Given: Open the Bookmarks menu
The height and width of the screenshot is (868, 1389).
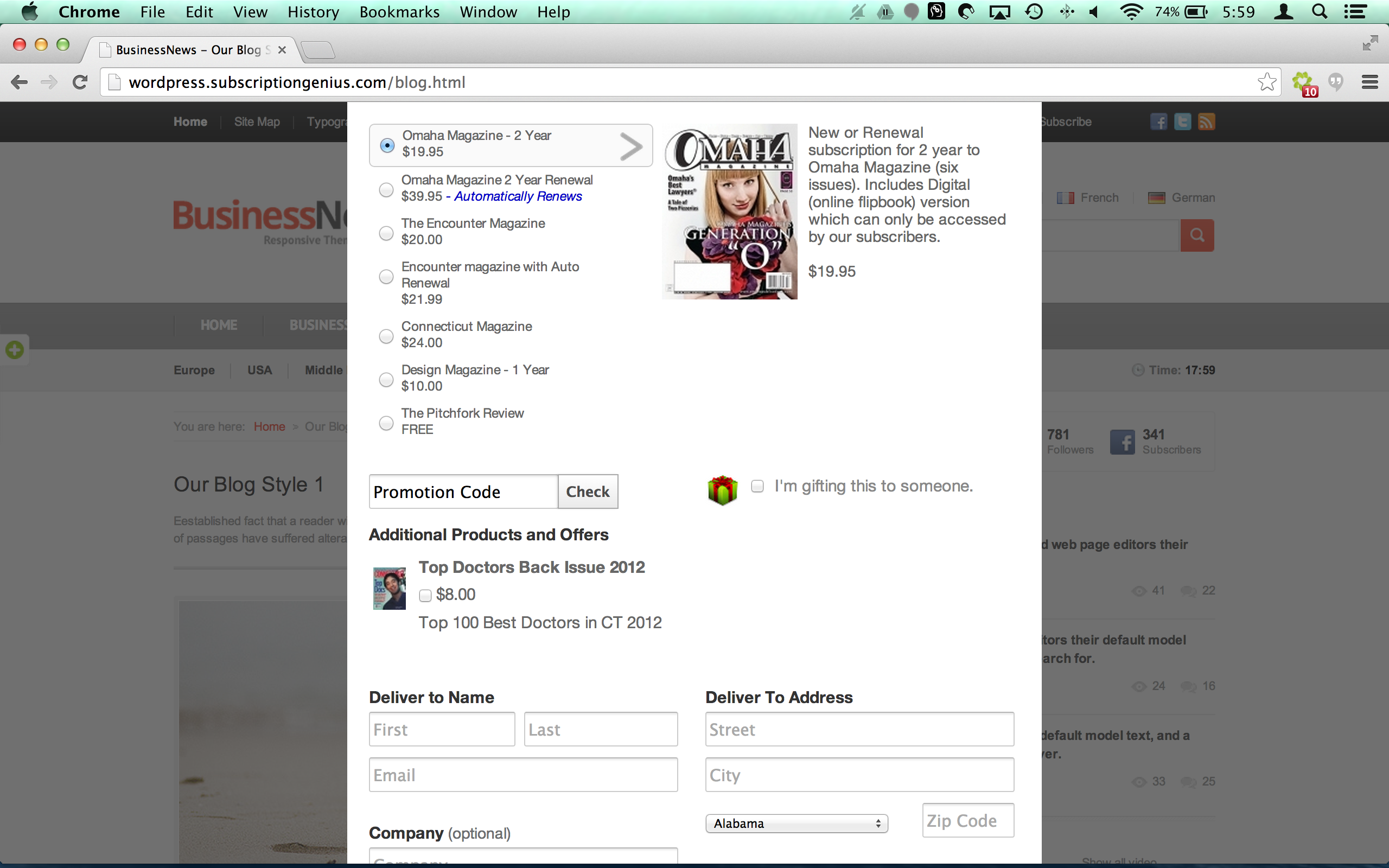Looking at the screenshot, I should tap(399, 11).
